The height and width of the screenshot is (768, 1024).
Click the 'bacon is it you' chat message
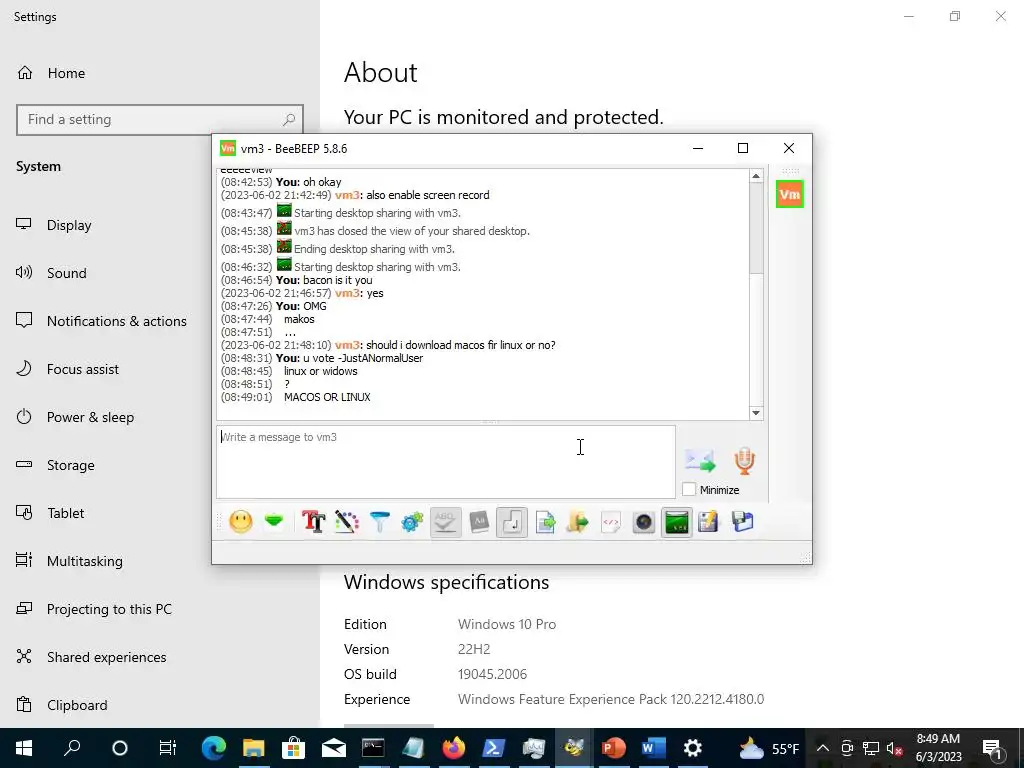(x=338, y=280)
